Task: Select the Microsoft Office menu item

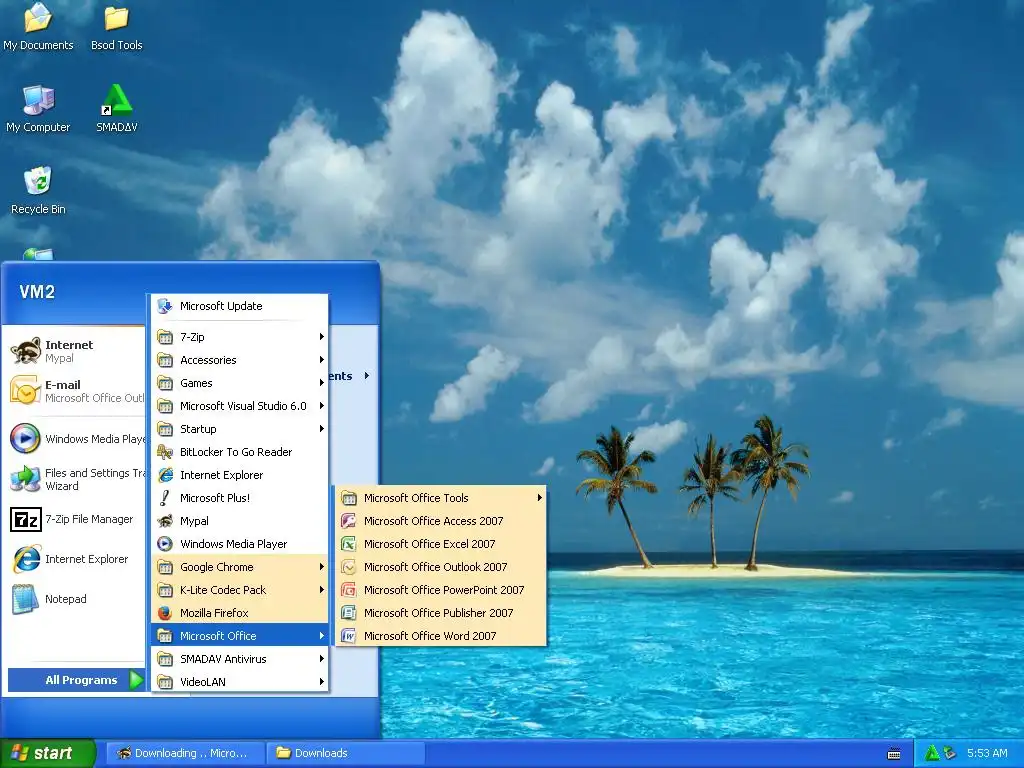Action: point(240,635)
